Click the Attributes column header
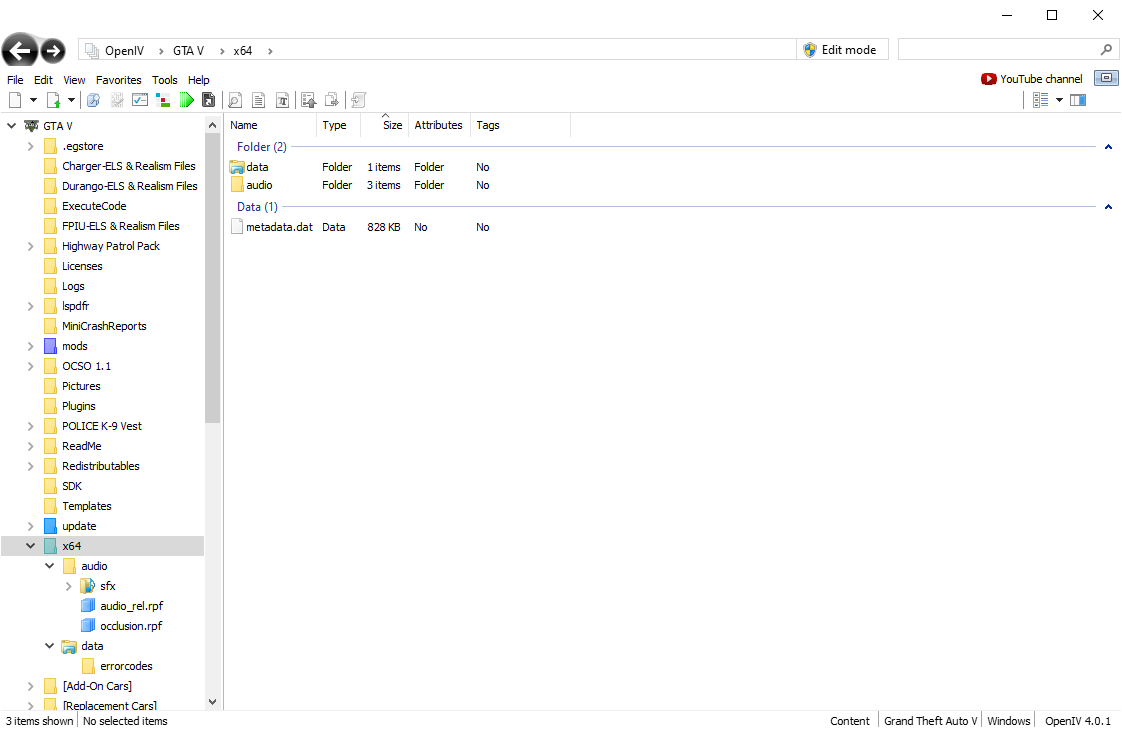 click(439, 125)
